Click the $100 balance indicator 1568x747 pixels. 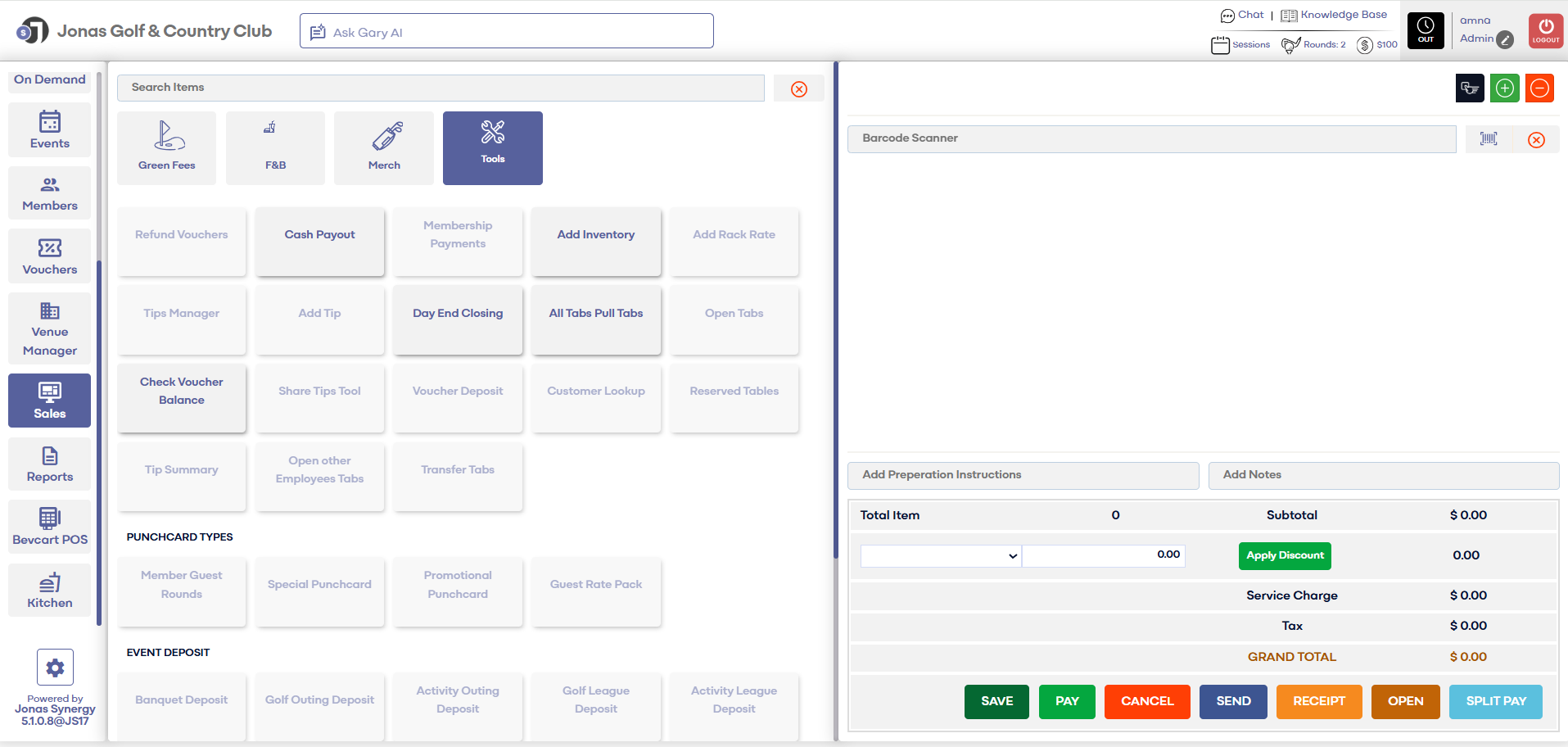click(1377, 45)
